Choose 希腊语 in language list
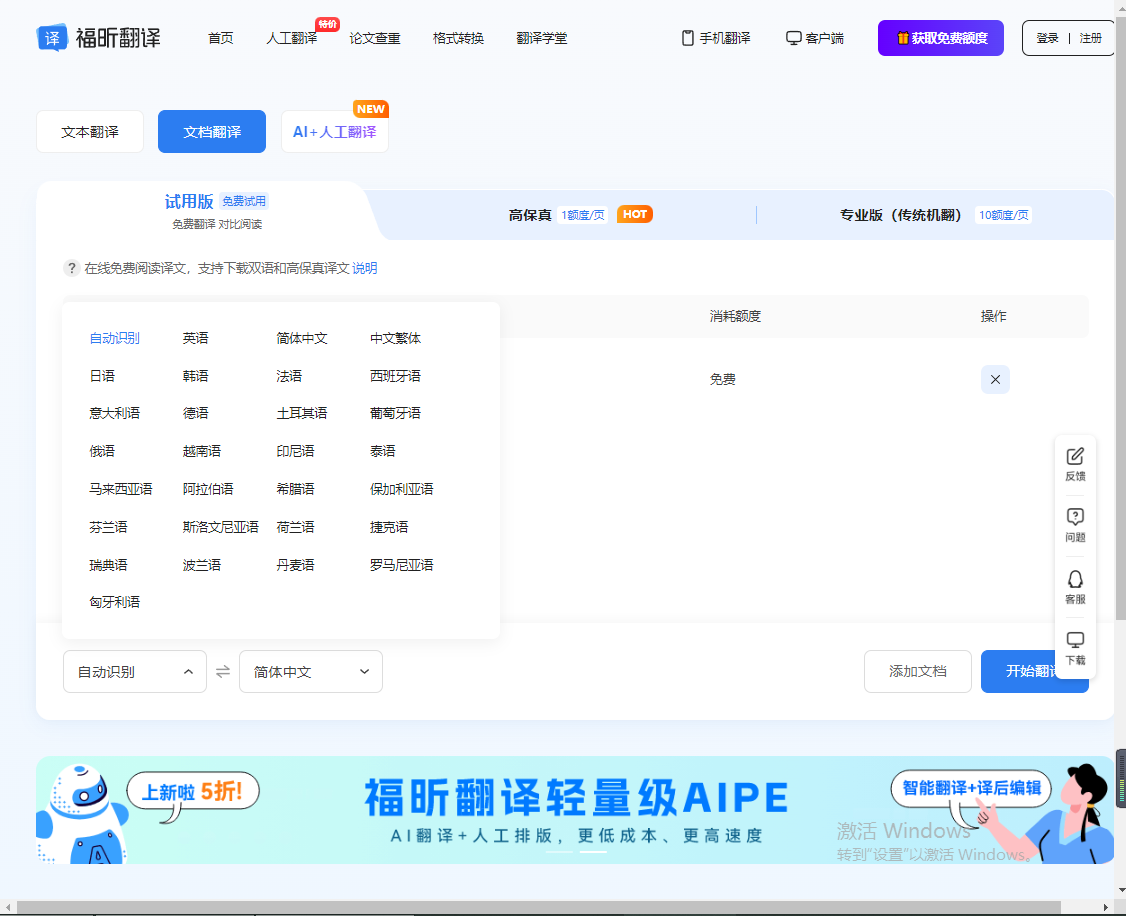This screenshot has width=1126, height=916. click(295, 490)
